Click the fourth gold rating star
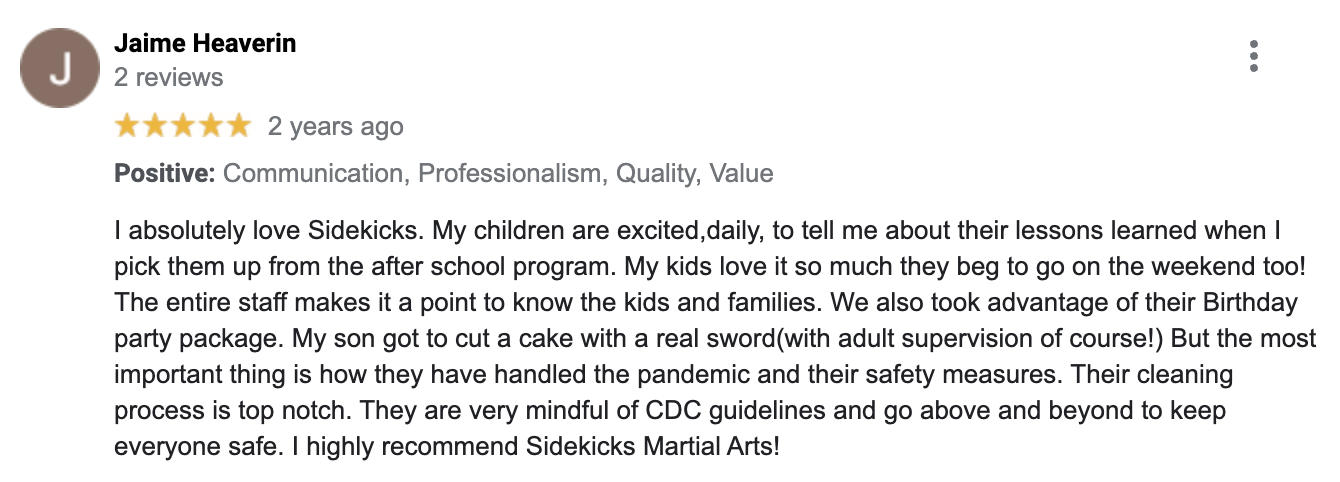1340x482 pixels. 209,126
